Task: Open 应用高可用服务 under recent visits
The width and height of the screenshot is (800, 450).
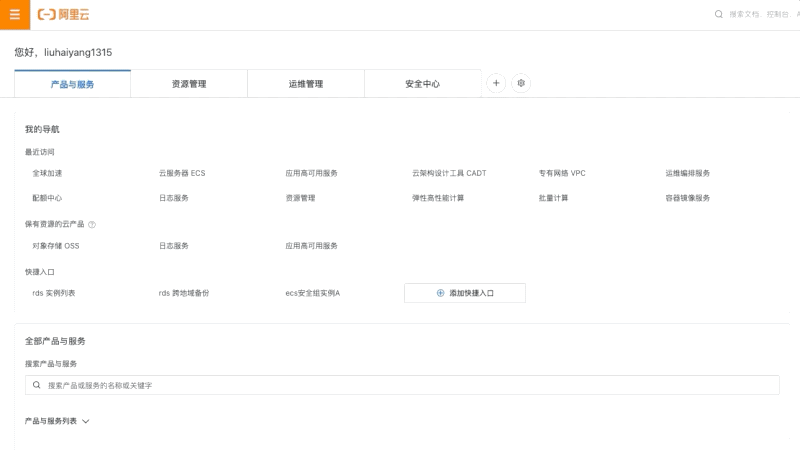Action: [x=312, y=173]
